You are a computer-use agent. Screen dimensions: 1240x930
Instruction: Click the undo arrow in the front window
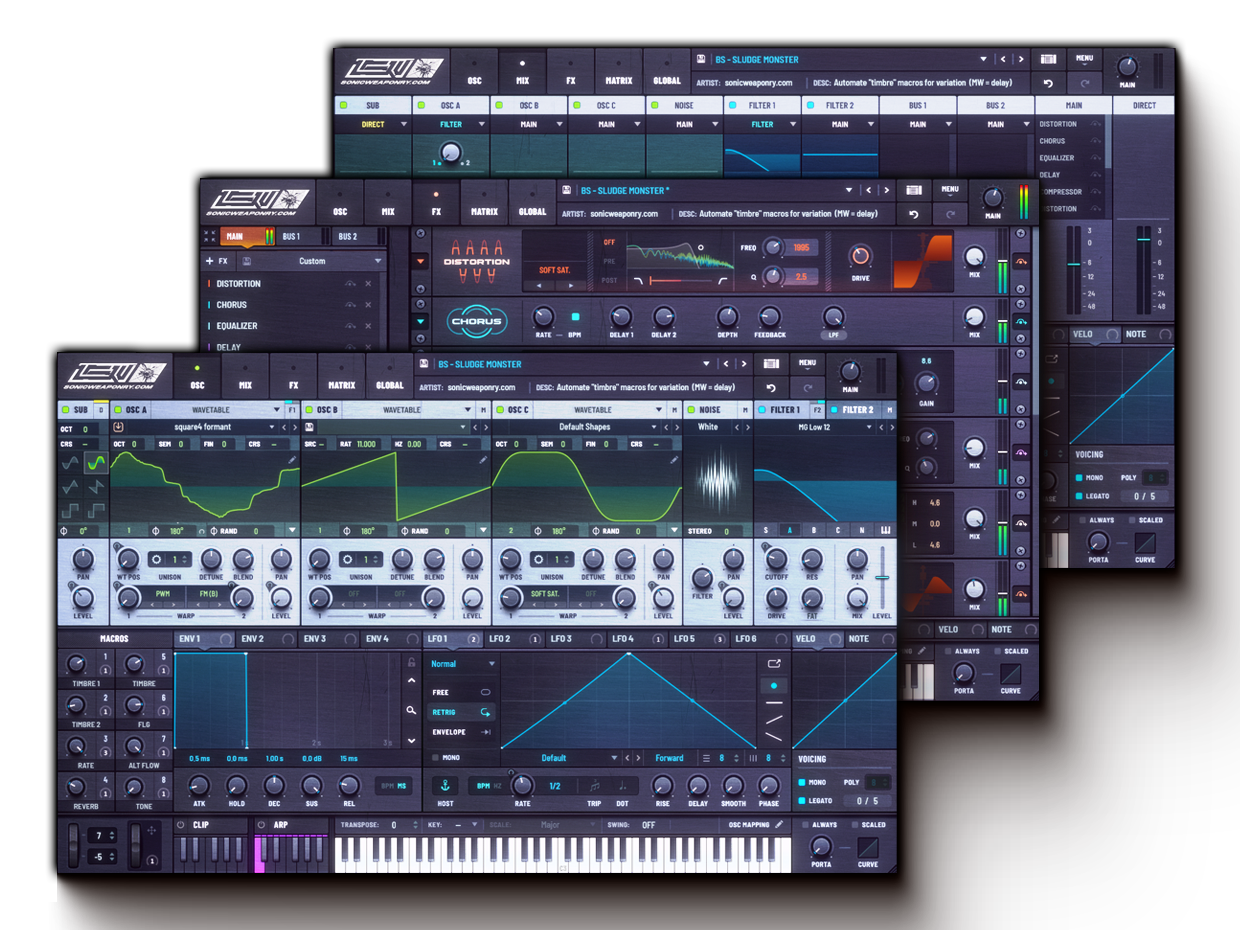point(770,388)
